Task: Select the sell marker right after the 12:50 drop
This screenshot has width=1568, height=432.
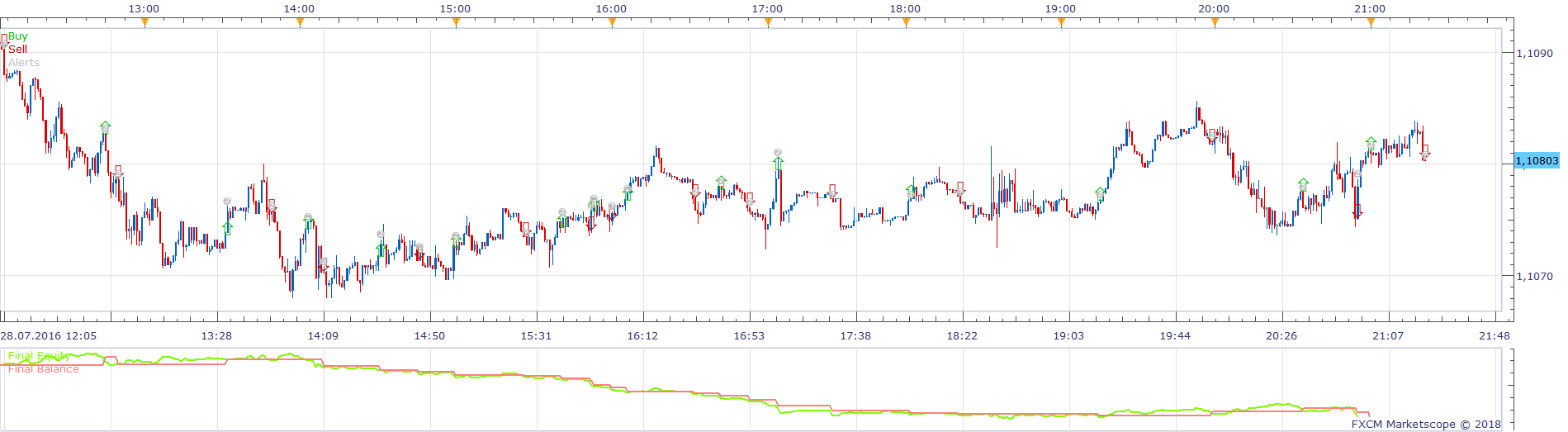Action: pyautogui.click(x=118, y=172)
